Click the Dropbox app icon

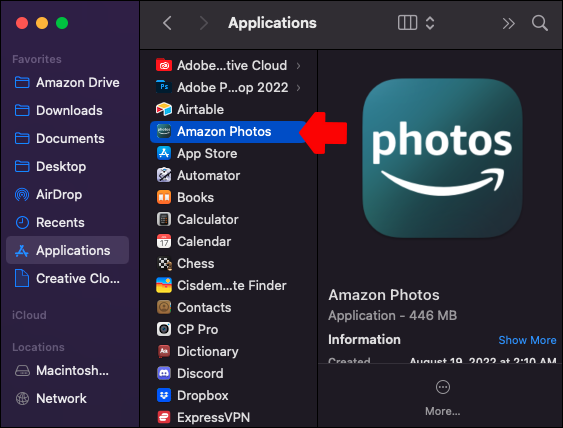point(164,395)
